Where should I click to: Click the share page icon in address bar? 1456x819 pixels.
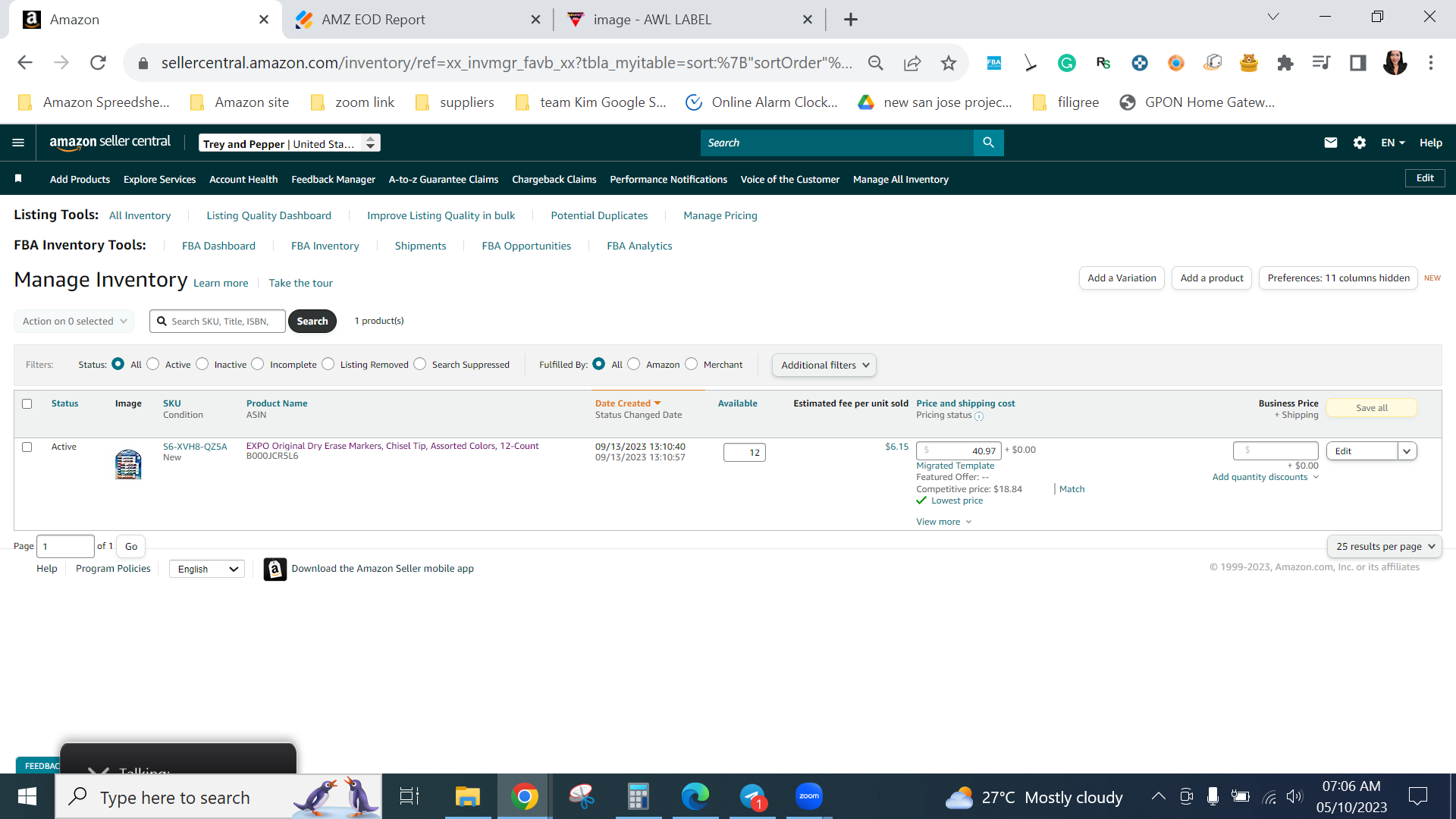912,63
